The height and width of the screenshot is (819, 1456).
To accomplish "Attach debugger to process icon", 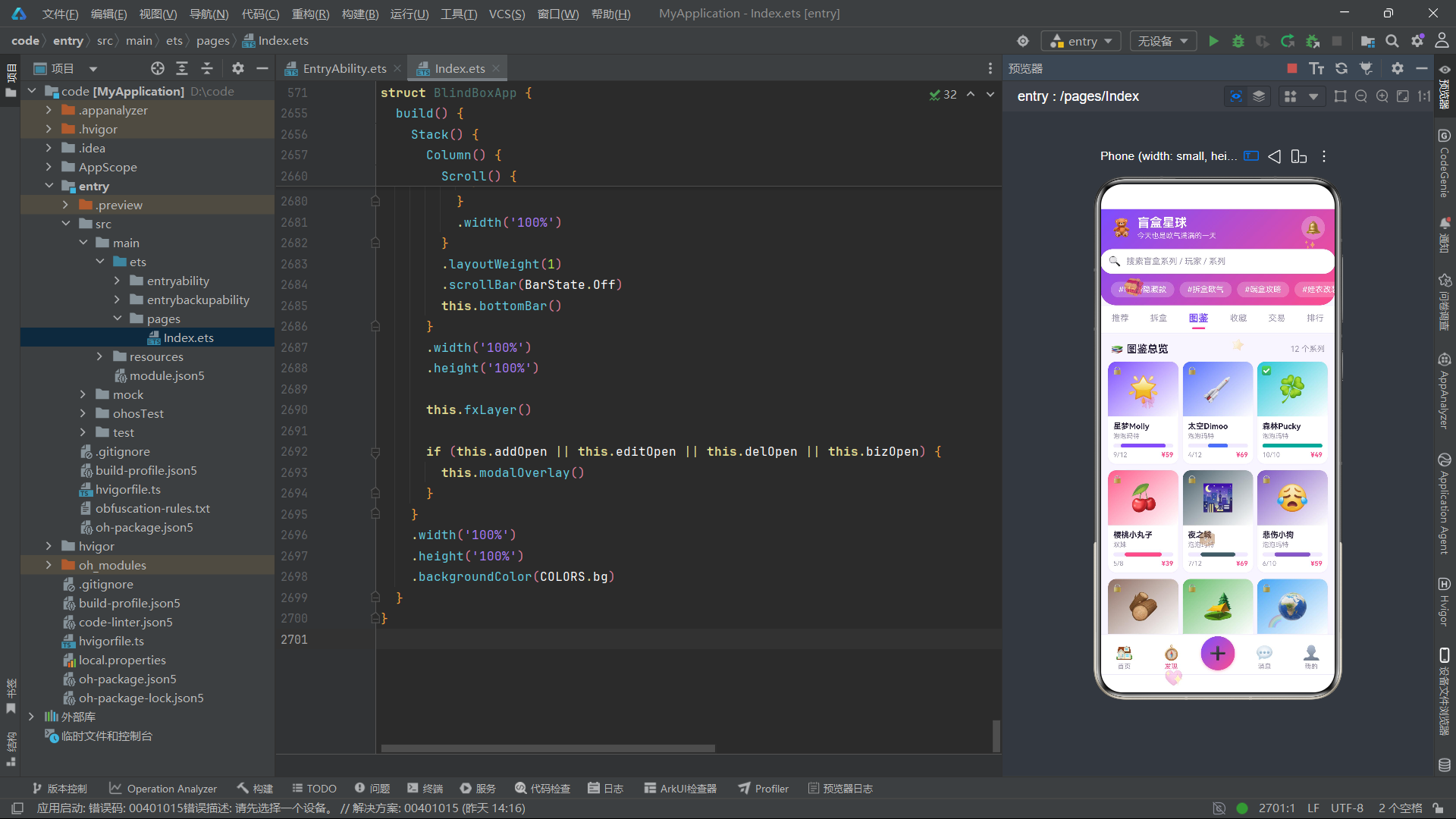I will point(1313,41).
